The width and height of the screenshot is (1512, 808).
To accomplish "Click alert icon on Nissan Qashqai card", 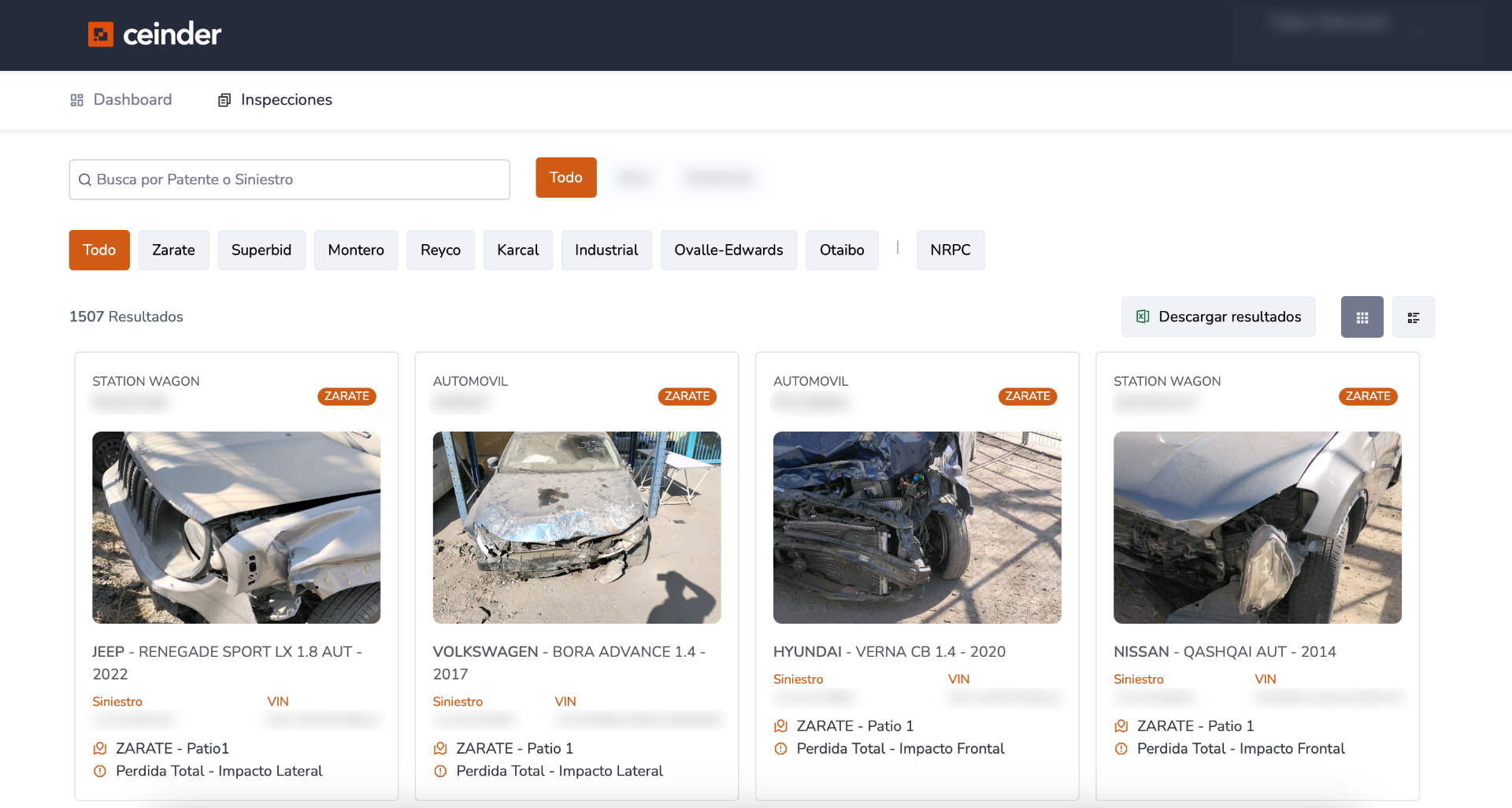I will [1121, 749].
